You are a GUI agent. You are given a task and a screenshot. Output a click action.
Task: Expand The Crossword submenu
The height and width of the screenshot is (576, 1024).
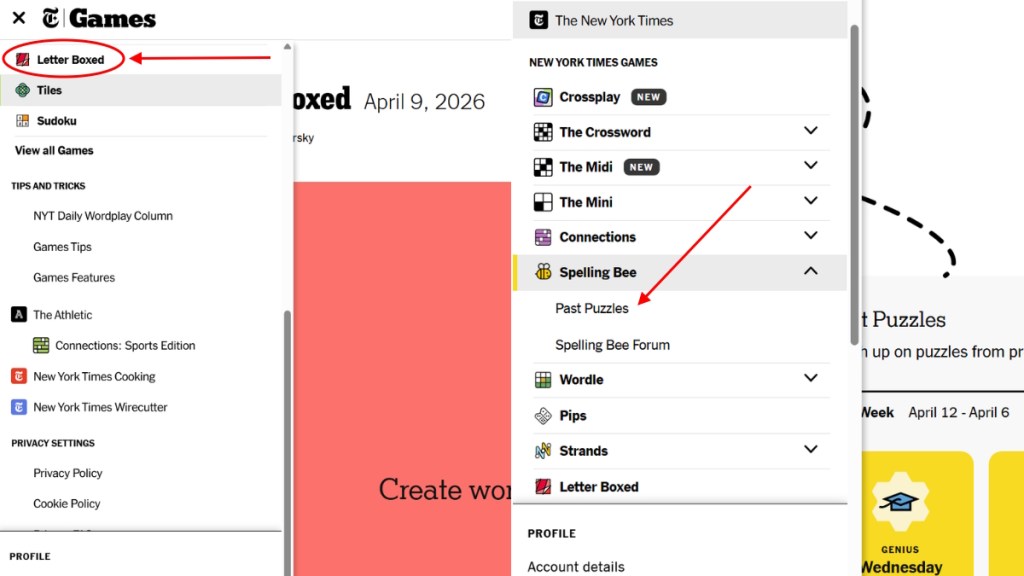810,131
